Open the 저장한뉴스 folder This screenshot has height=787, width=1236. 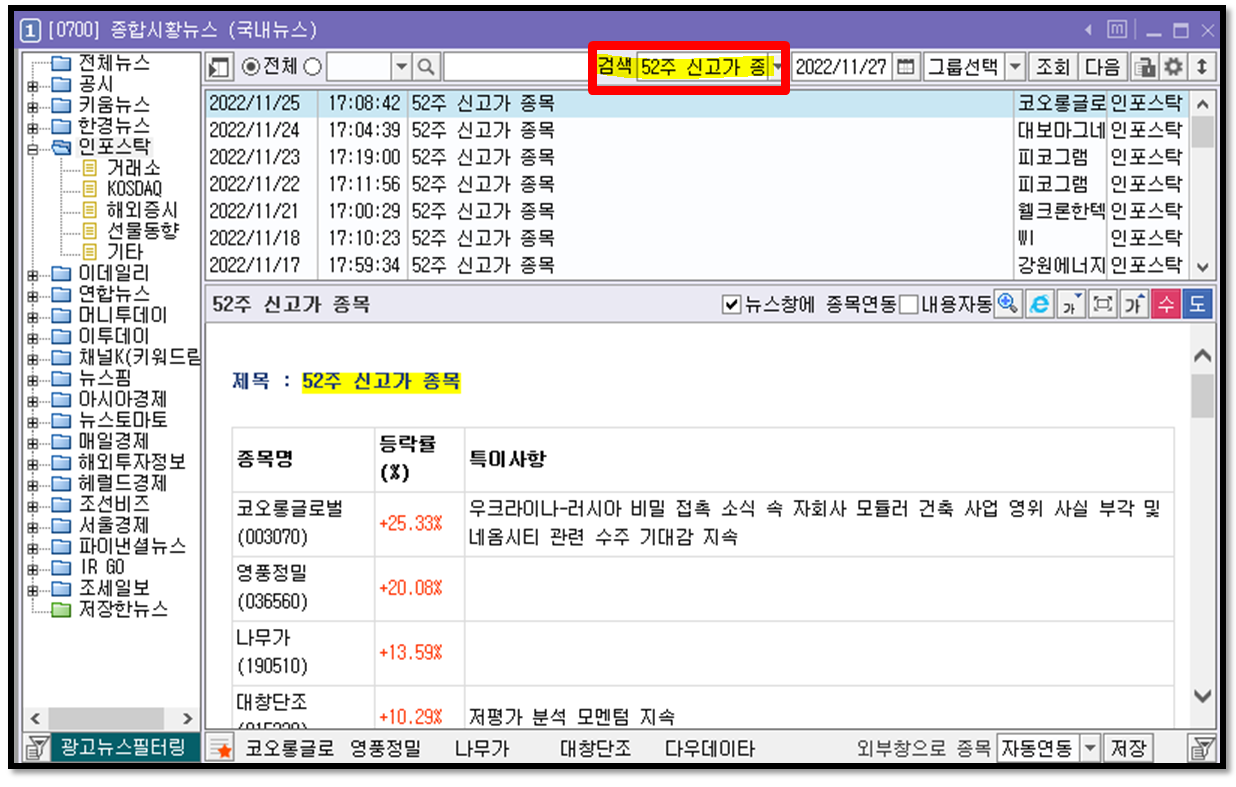tap(123, 609)
